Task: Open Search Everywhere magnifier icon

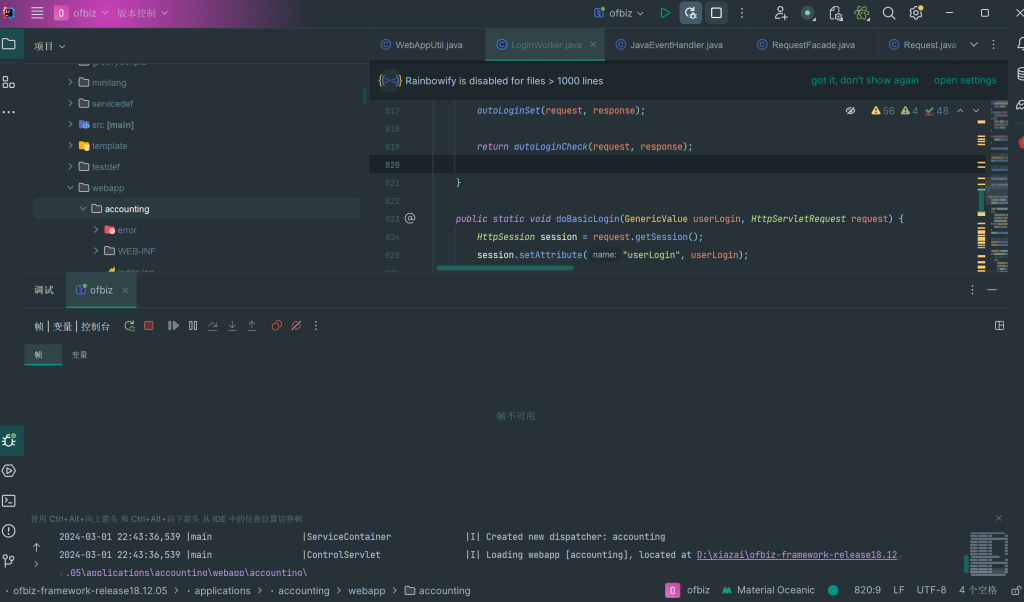Action: click(x=889, y=13)
